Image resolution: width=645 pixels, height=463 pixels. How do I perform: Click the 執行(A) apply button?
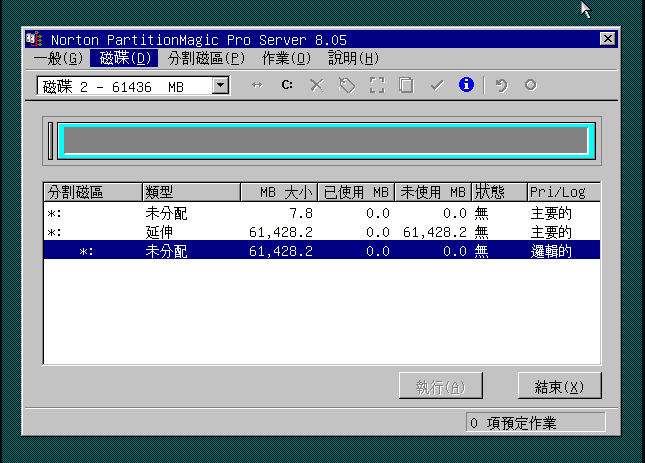(x=440, y=386)
